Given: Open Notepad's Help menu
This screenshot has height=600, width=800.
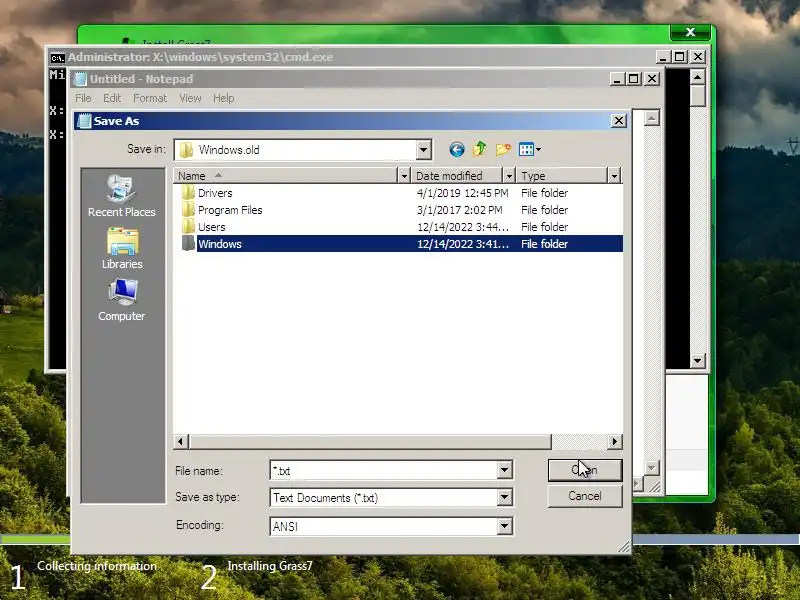Looking at the screenshot, I should click(223, 98).
